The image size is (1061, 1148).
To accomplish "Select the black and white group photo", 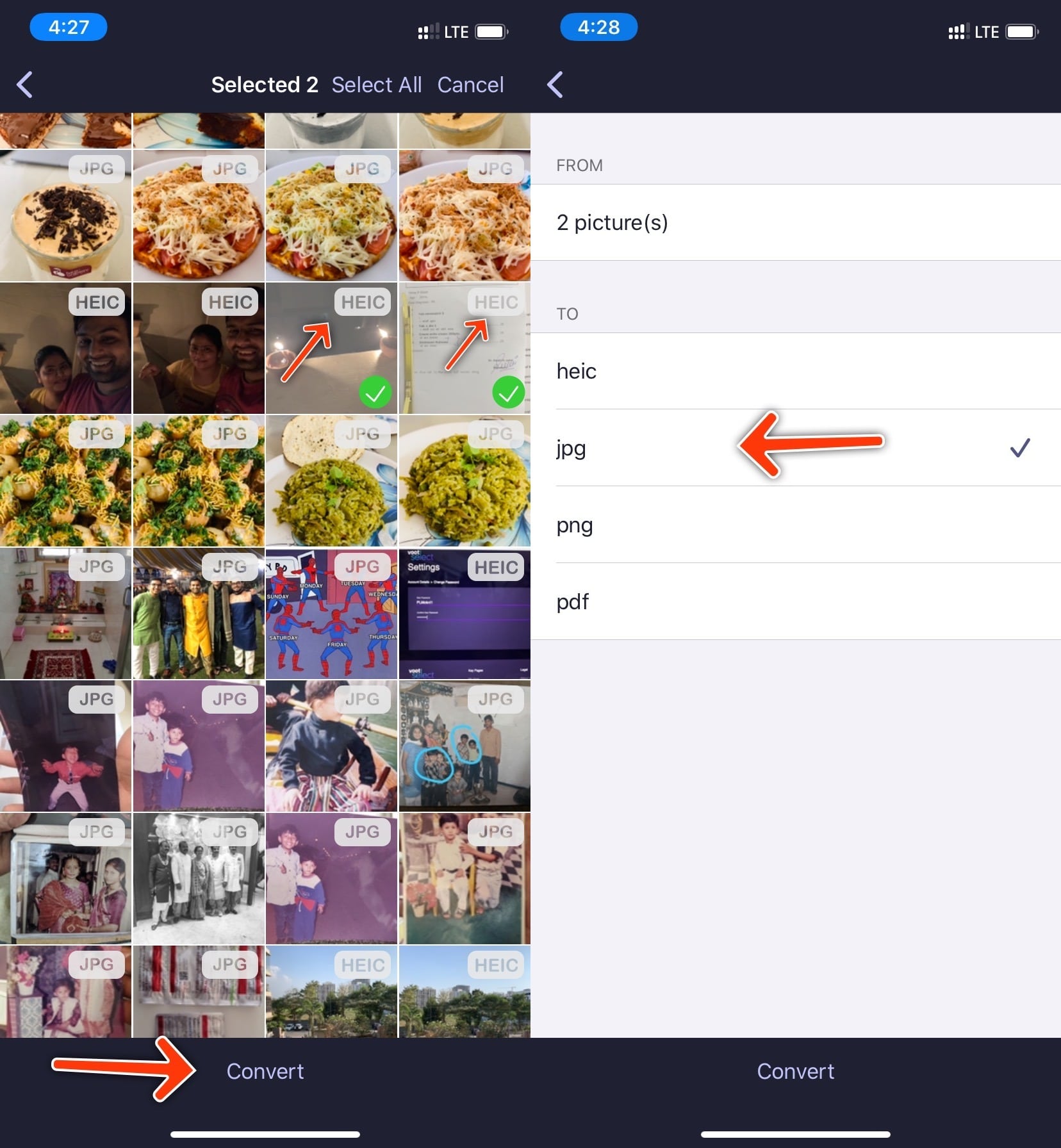I will tap(199, 879).
